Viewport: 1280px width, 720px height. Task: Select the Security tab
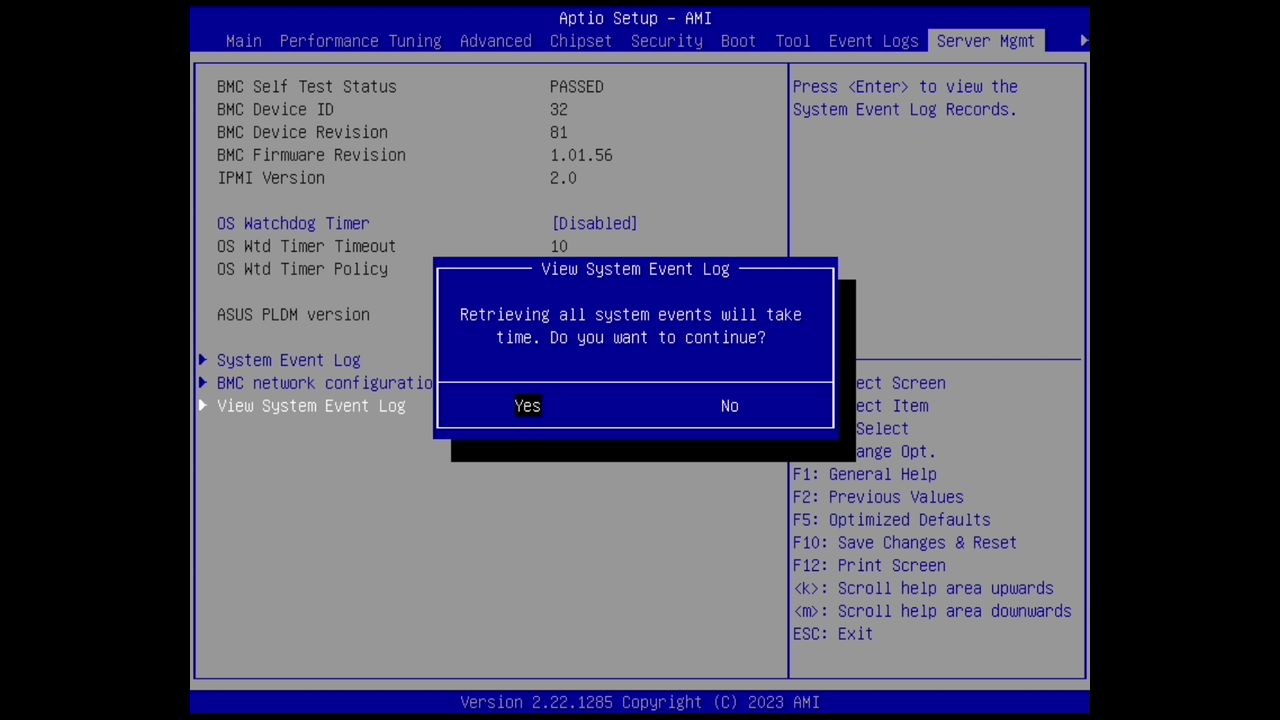666,41
